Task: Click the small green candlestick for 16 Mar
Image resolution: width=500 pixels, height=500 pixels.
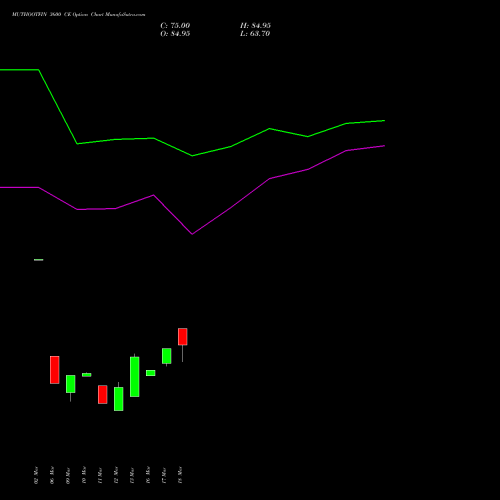Action: (x=151, y=373)
